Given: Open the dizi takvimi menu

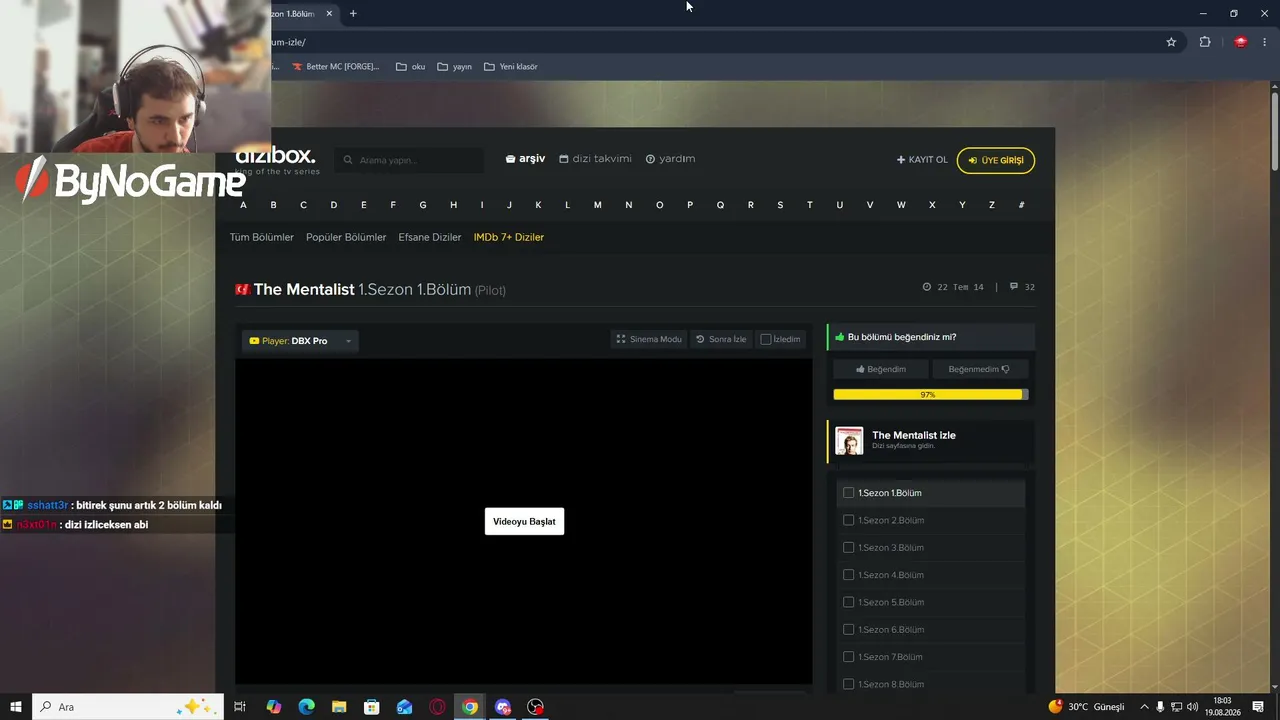Looking at the screenshot, I should pos(595,159).
